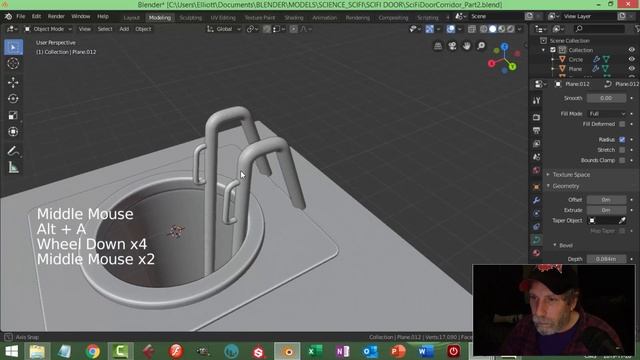
Task: Expand the Texture Space panel
Action: click(x=570, y=175)
